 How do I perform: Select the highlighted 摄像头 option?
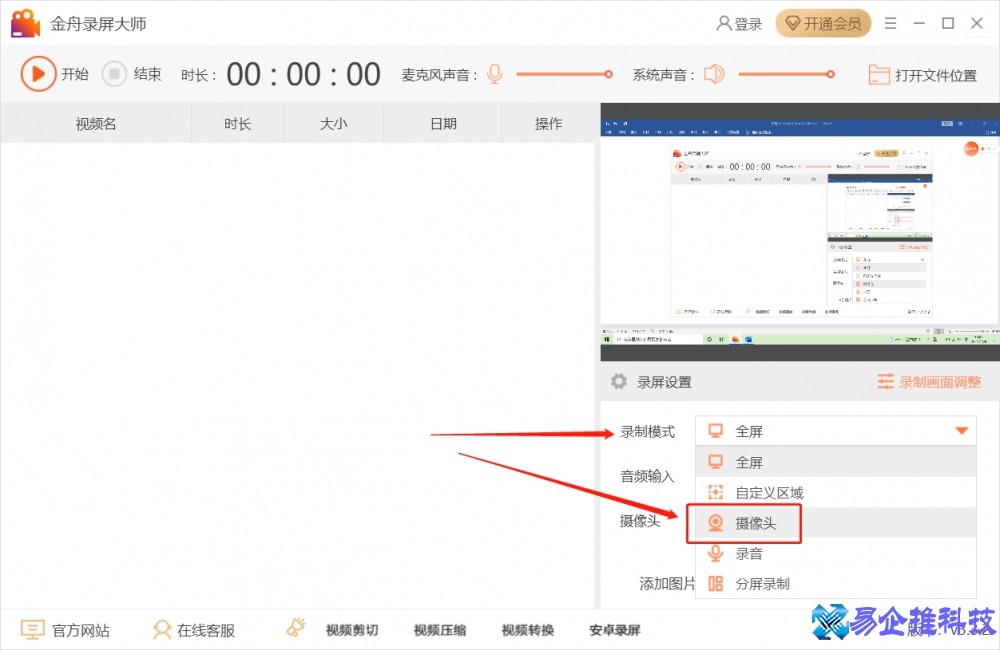tap(744, 522)
